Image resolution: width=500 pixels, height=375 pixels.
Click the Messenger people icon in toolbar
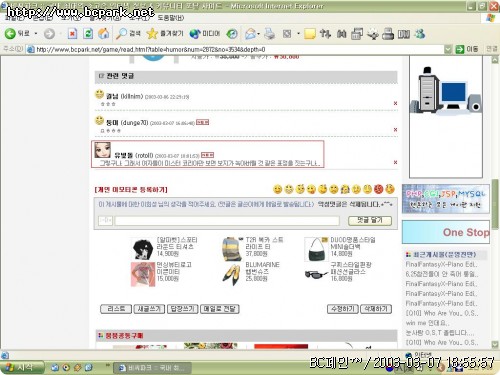click(x=420, y=34)
